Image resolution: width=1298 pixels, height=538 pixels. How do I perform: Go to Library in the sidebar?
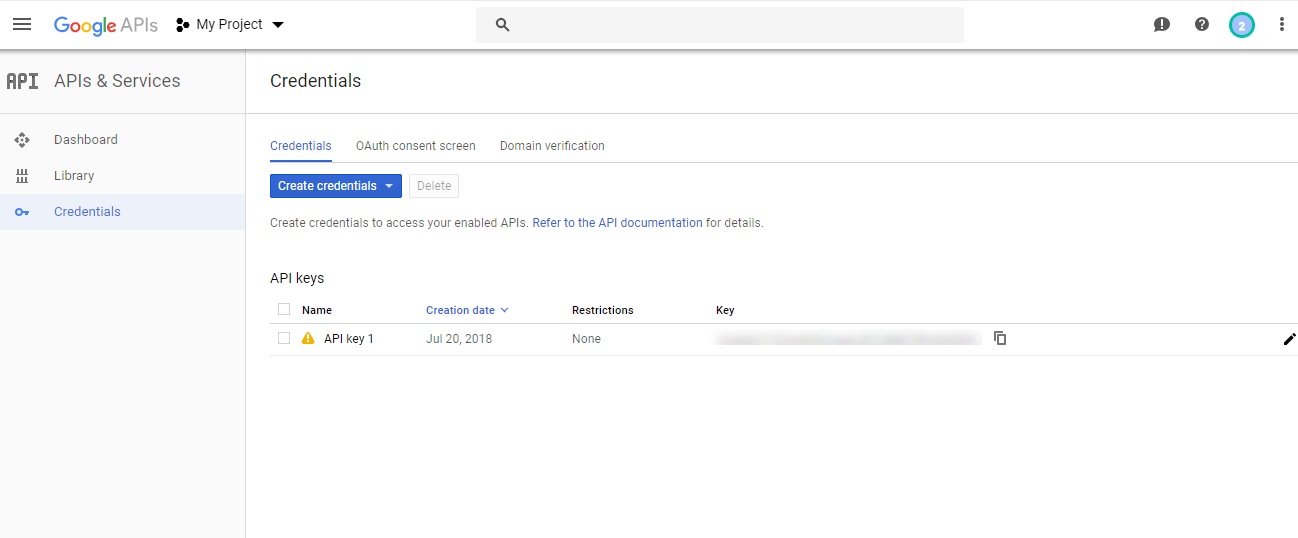[74, 176]
